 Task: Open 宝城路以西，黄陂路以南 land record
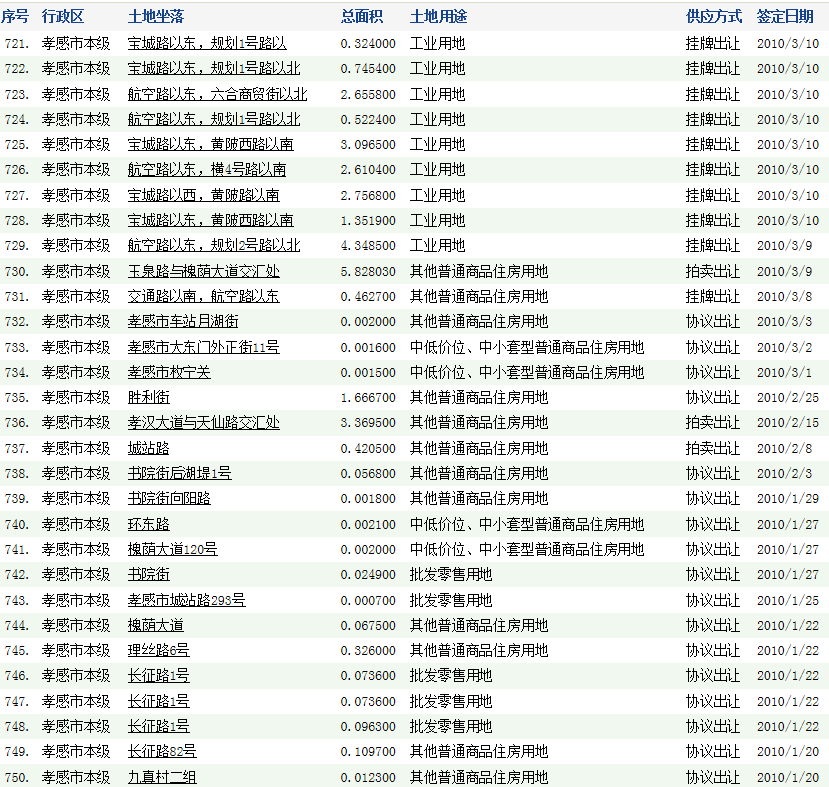[x=204, y=195]
